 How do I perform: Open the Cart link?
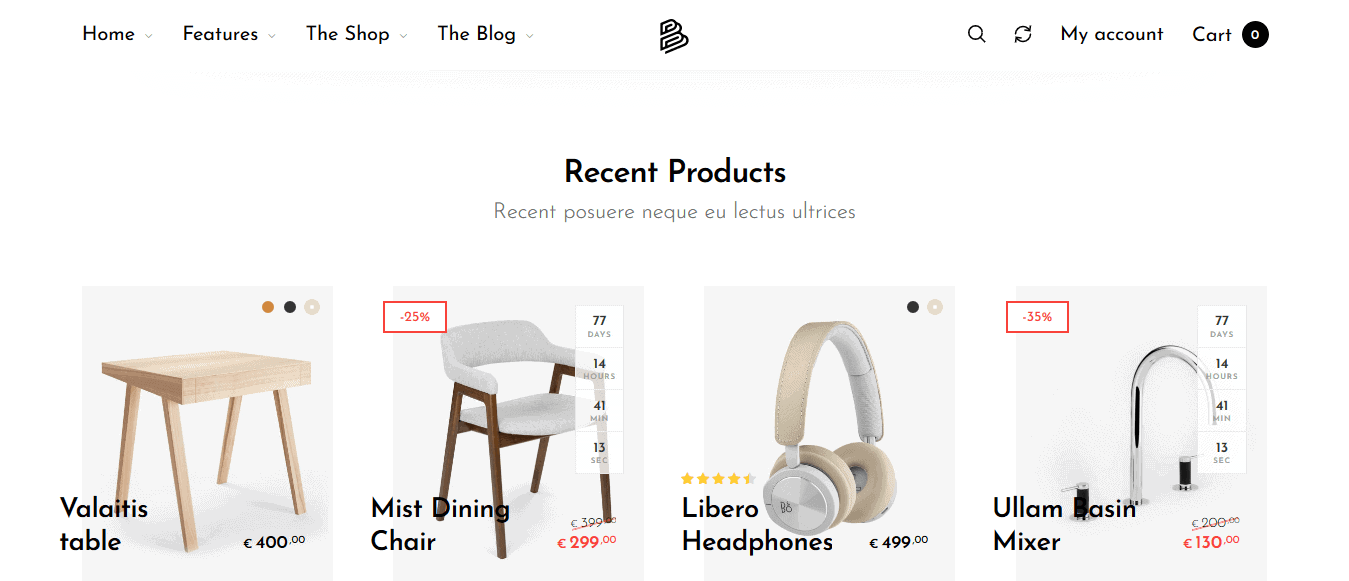pyautogui.click(x=1212, y=35)
